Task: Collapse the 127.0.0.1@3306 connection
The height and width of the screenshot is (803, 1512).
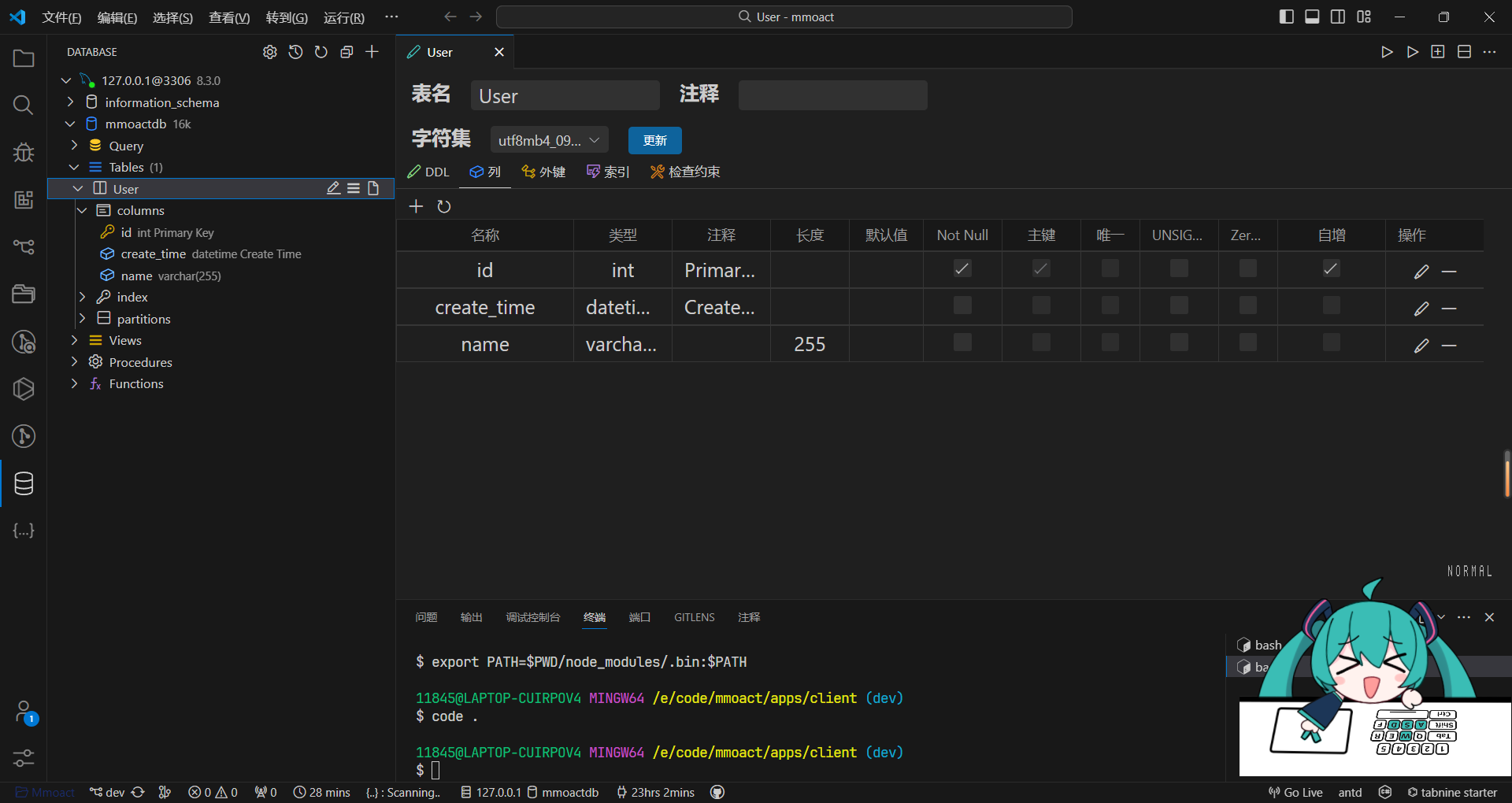Action: click(x=66, y=80)
